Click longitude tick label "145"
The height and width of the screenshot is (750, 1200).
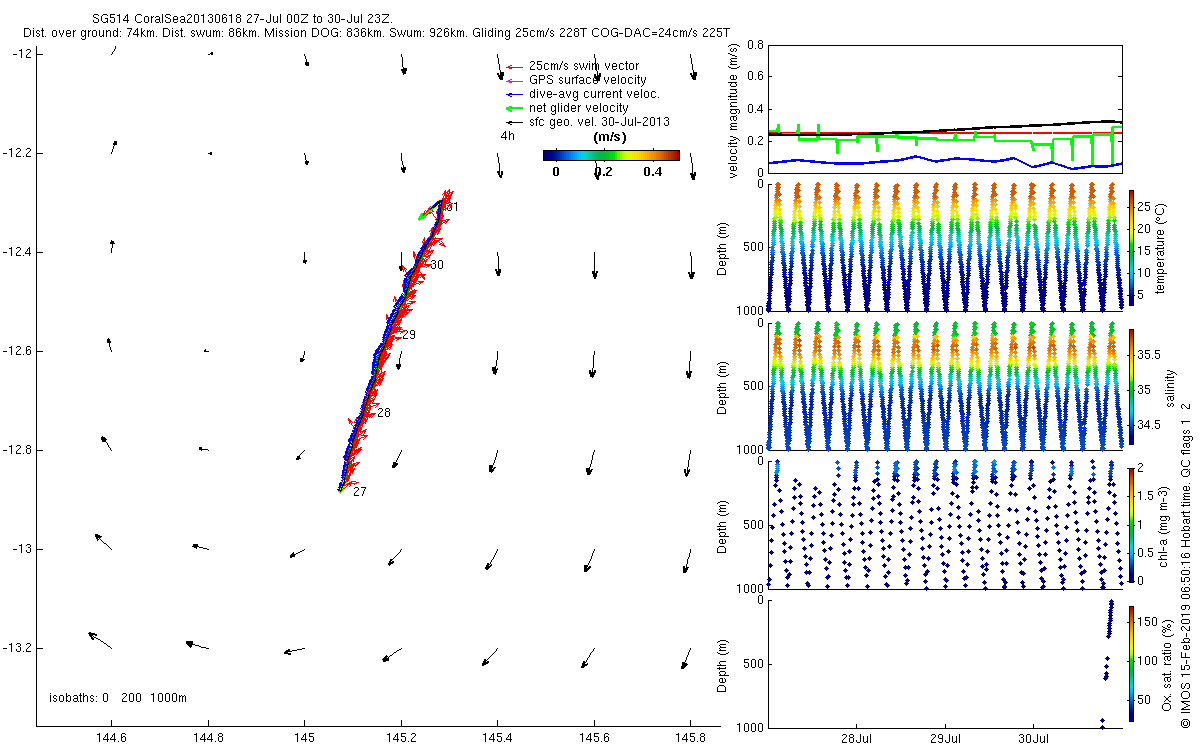(x=305, y=740)
